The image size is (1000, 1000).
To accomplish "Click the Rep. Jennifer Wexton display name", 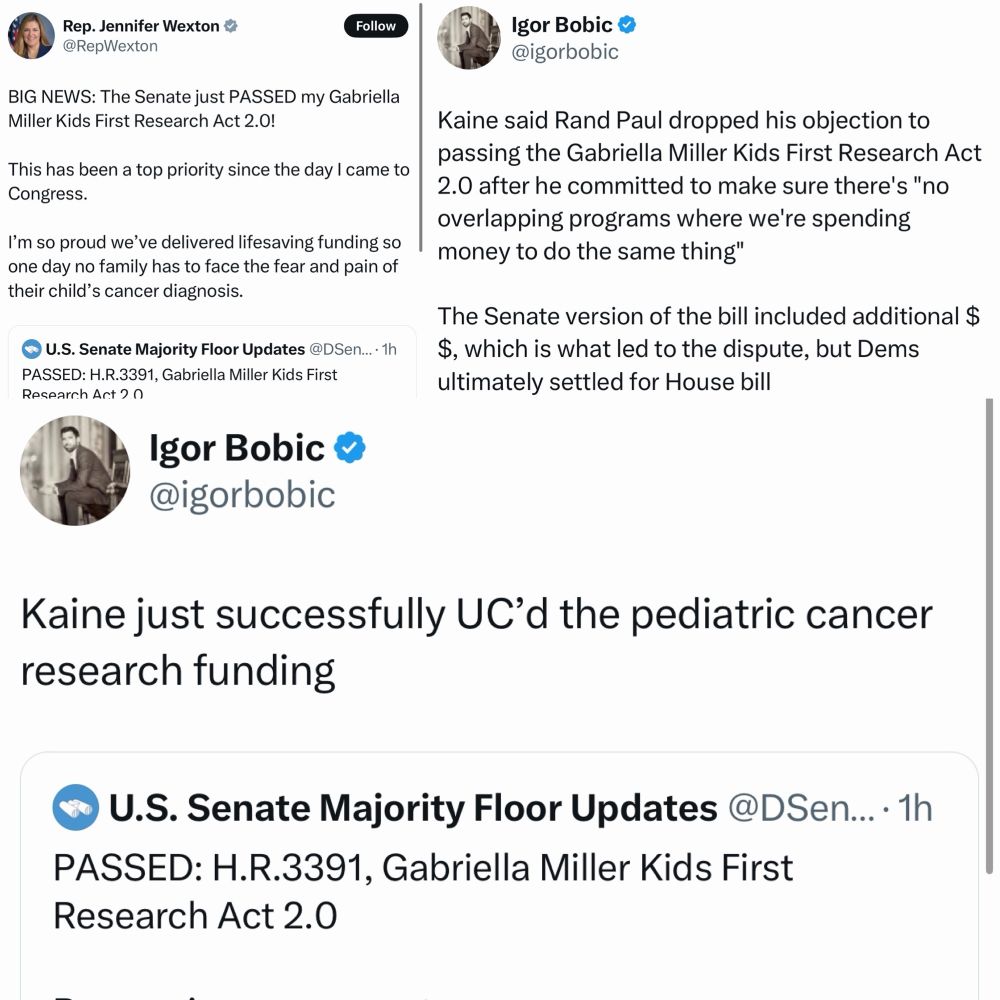I will click(x=141, y=27).
